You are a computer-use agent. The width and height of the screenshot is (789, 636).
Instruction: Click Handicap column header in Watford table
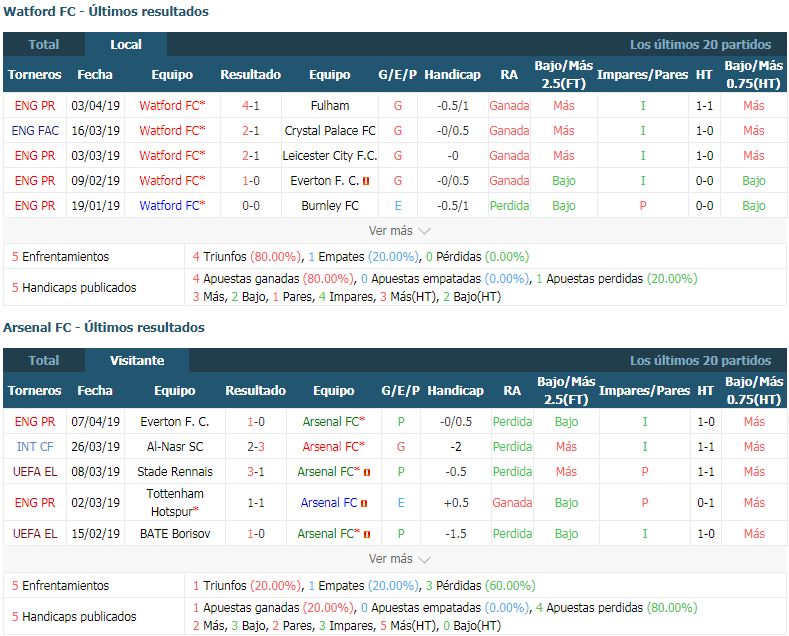(452, 74)
